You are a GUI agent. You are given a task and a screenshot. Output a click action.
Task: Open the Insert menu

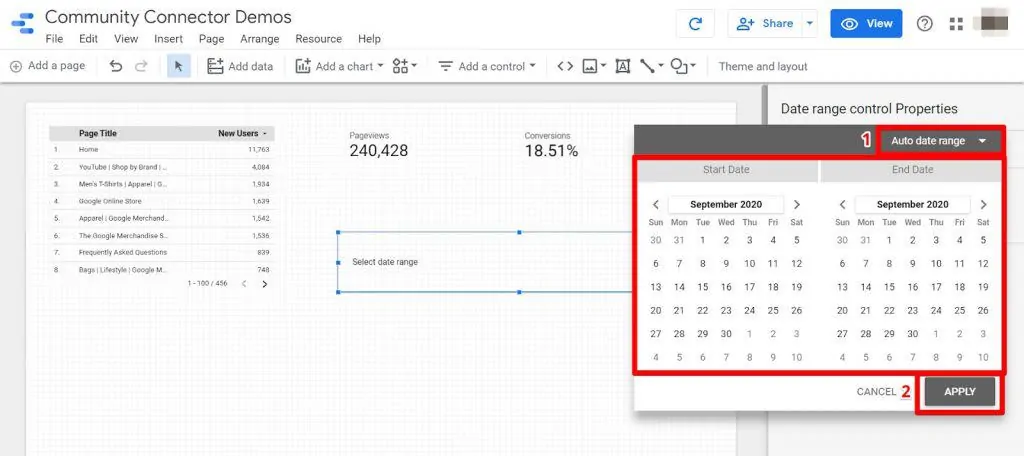pos(168,39)
